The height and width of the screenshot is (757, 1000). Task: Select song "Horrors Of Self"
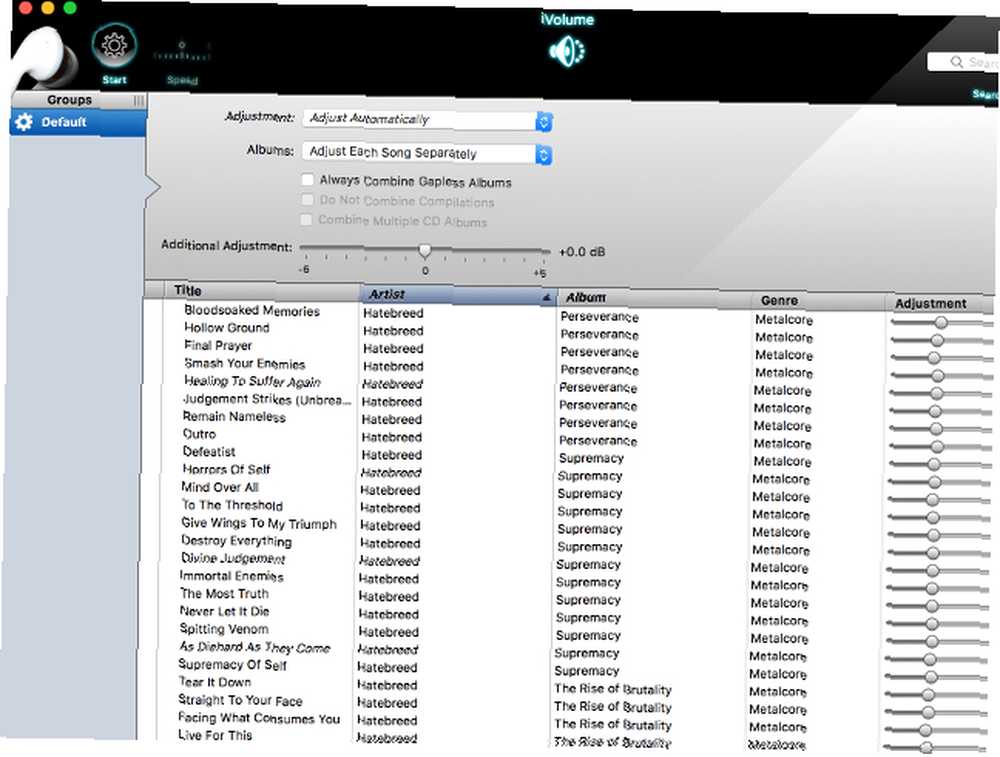click(226, 469)
